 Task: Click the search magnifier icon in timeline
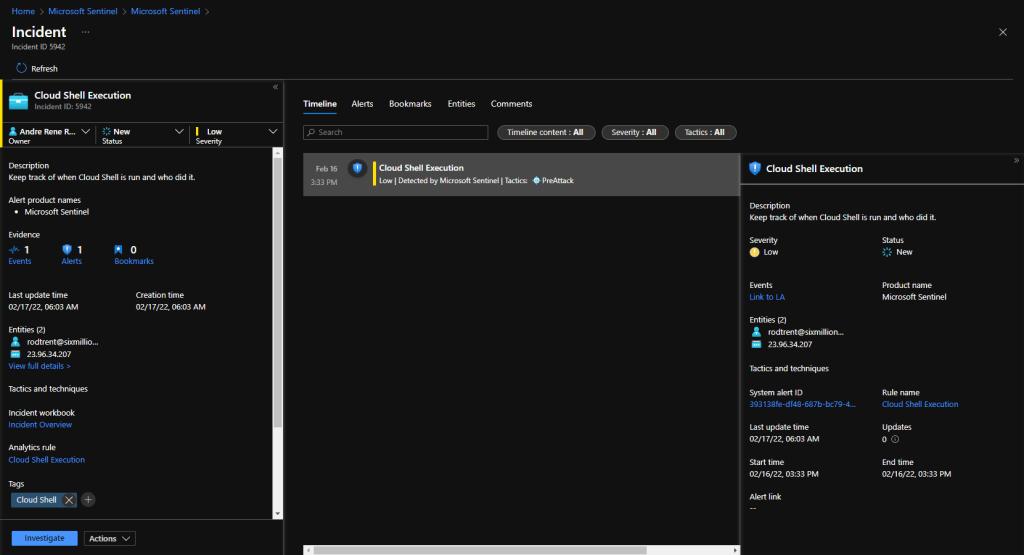(x=312, y=132)
